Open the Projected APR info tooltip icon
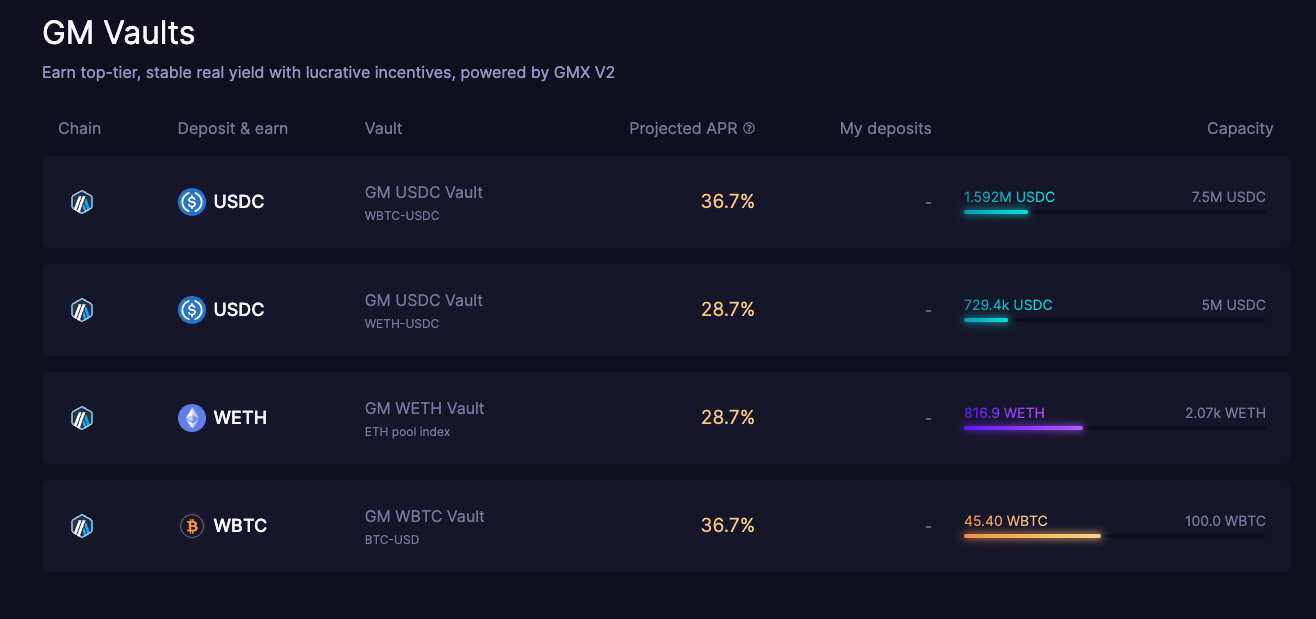Viewport: 1316px width, 619px height. tap(749, 128)
